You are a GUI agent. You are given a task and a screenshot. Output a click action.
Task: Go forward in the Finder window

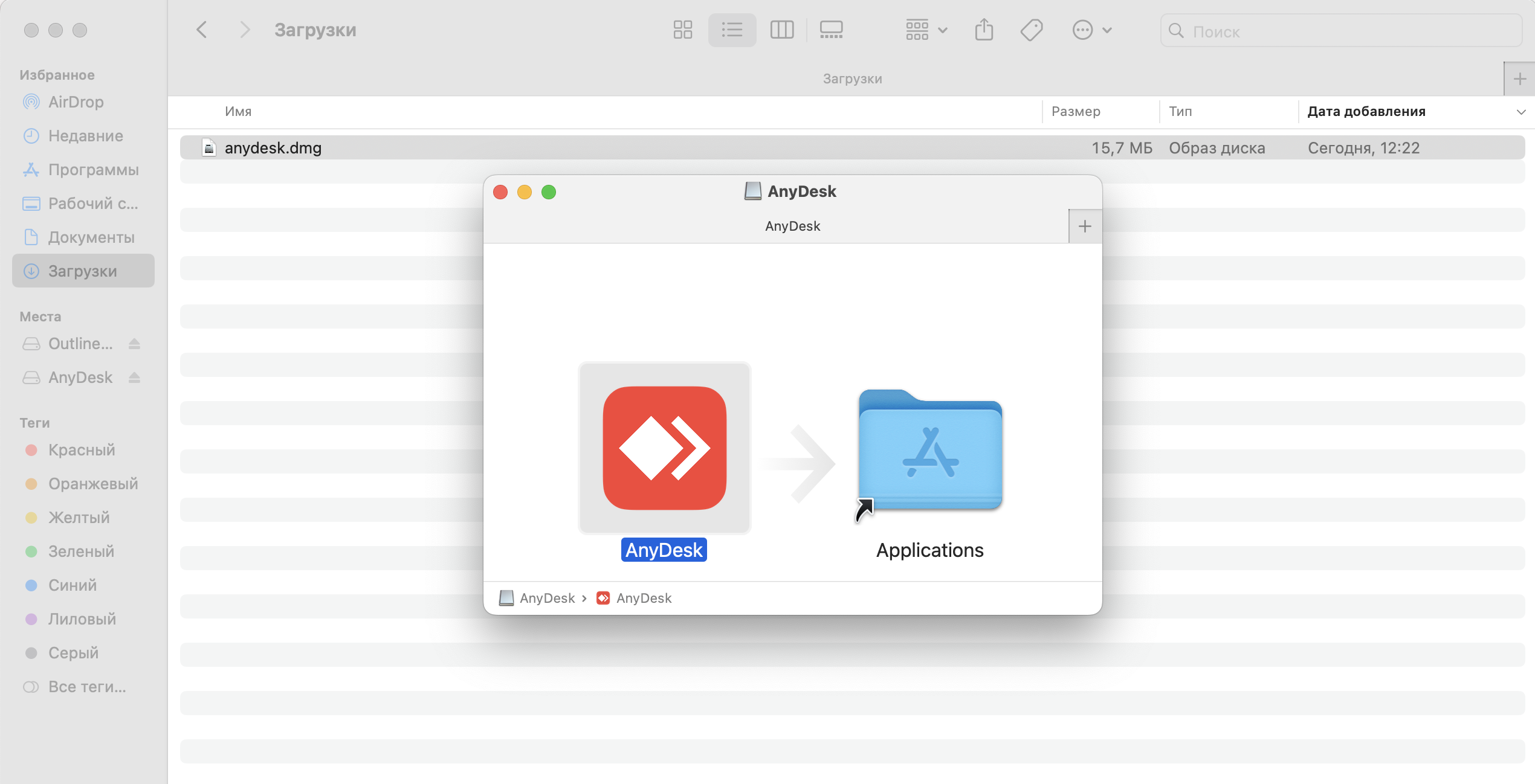[244, 30]
